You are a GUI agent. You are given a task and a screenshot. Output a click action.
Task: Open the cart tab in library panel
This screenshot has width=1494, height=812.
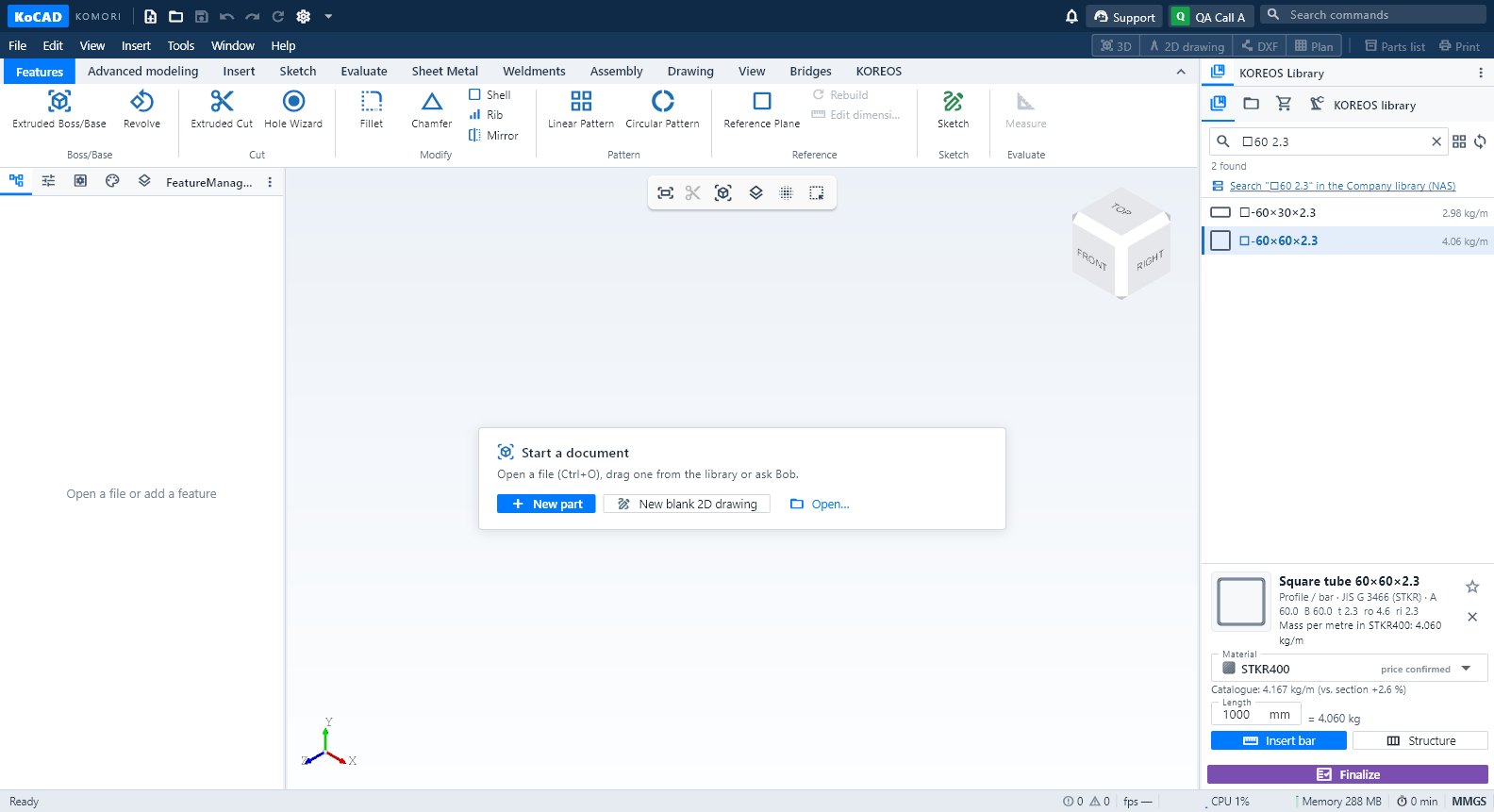point(1284,104)
